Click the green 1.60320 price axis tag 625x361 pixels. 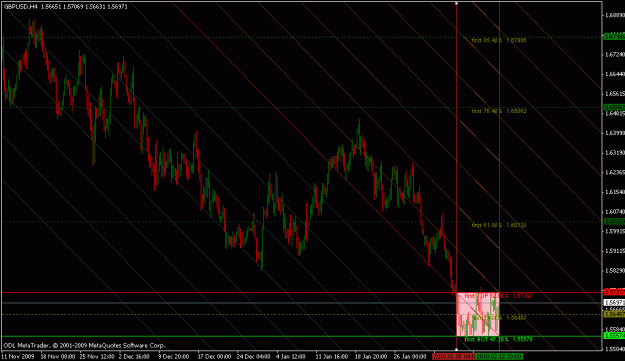click(614, 222)
